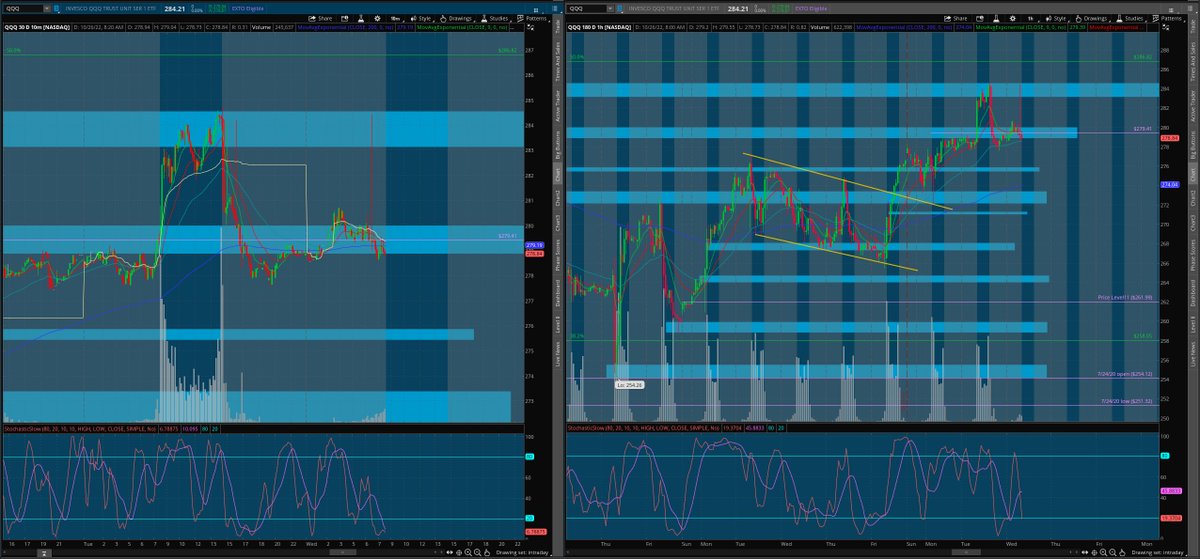Viewport: 1200px width, 559px height.
Task: Click green MovAvgExponential label in left chart
Action: pyautogui.click(x=462, y=27)
